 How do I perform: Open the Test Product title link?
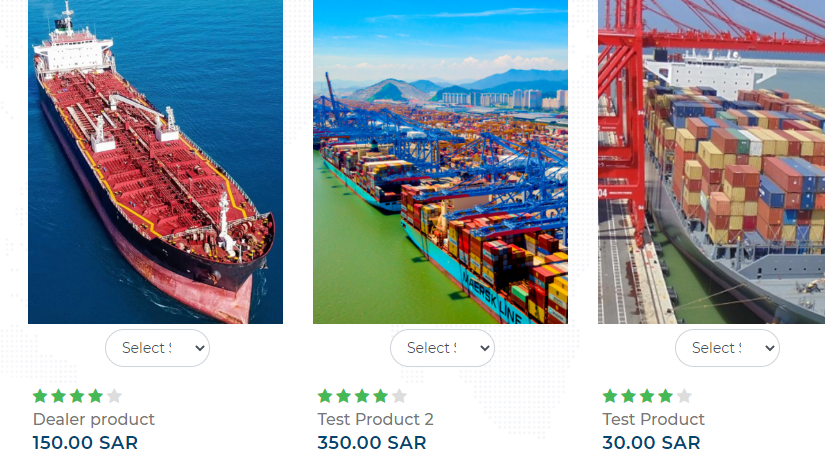point(653,419)
